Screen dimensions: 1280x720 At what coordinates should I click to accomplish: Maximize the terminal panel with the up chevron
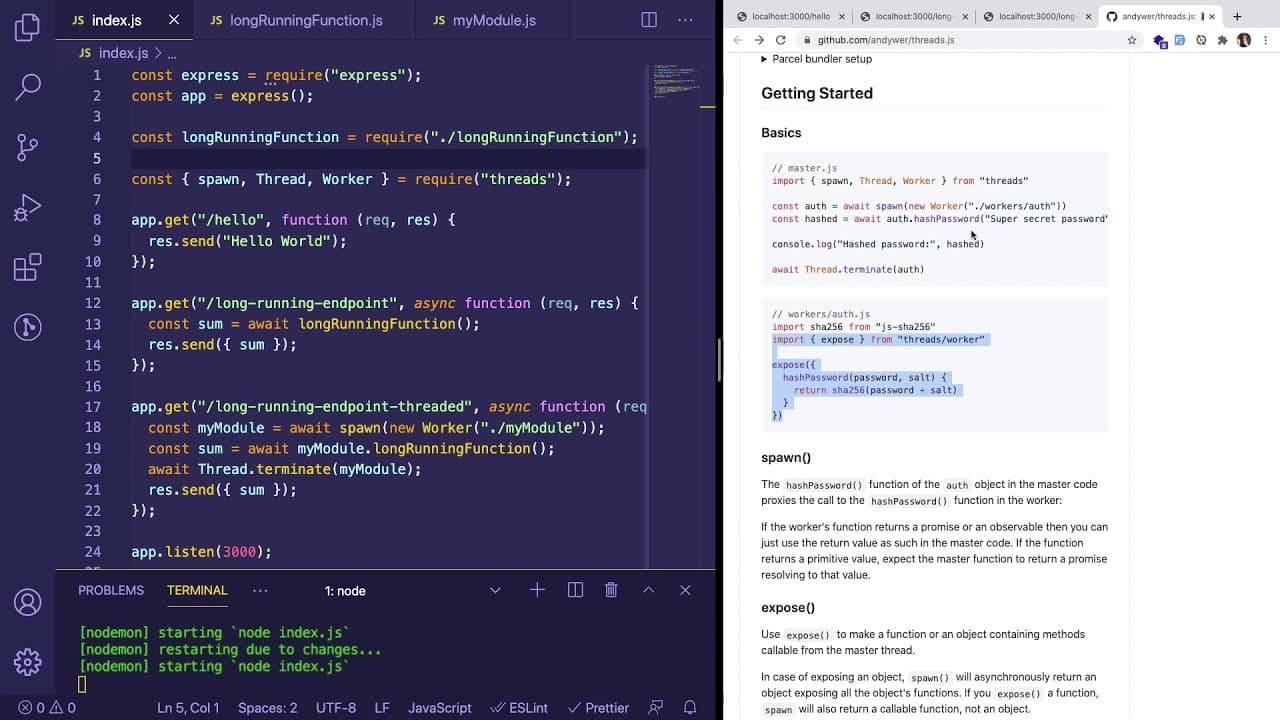point(648,590)
